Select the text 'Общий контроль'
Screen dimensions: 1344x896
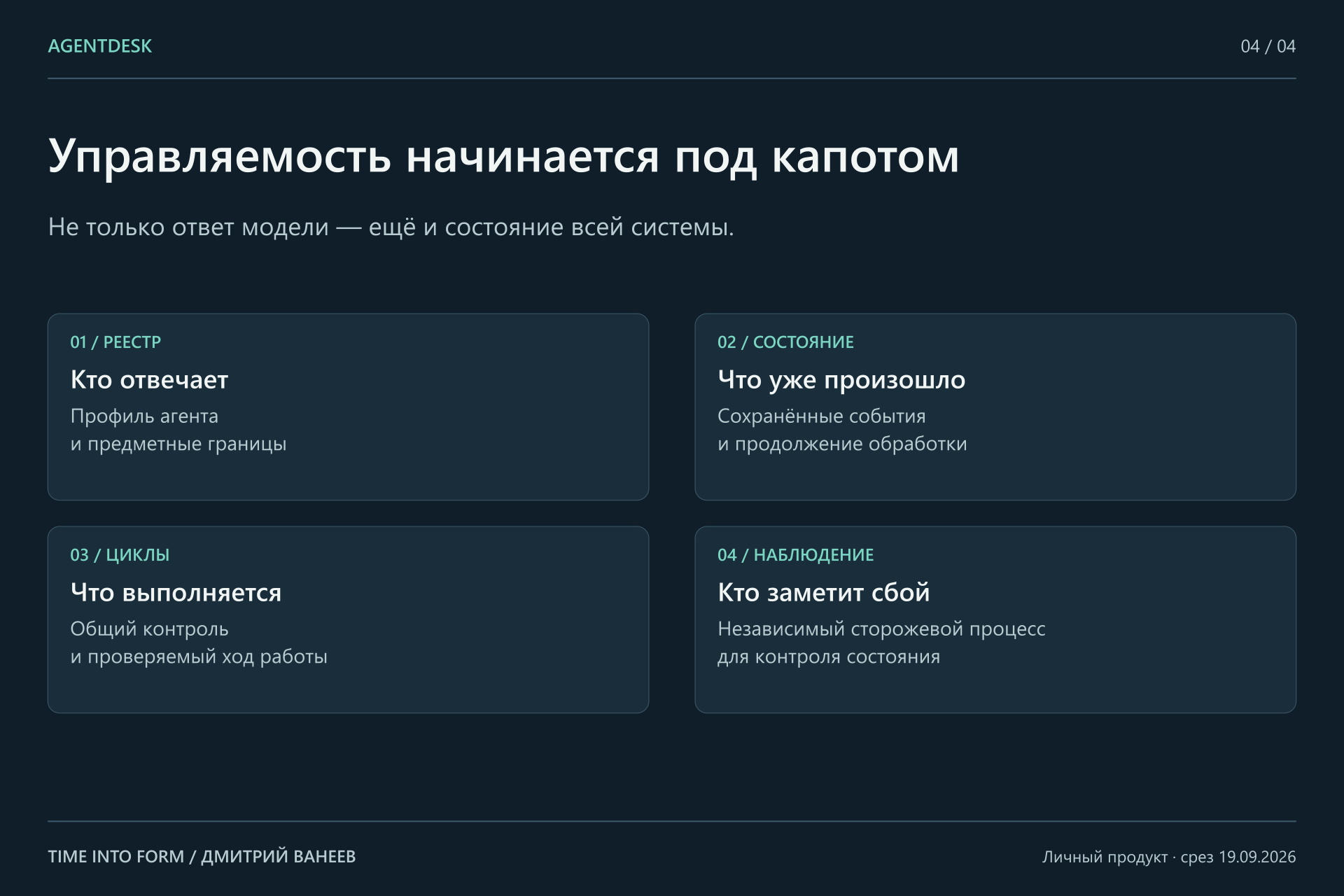pyautogui.click(x=149, y=629)
